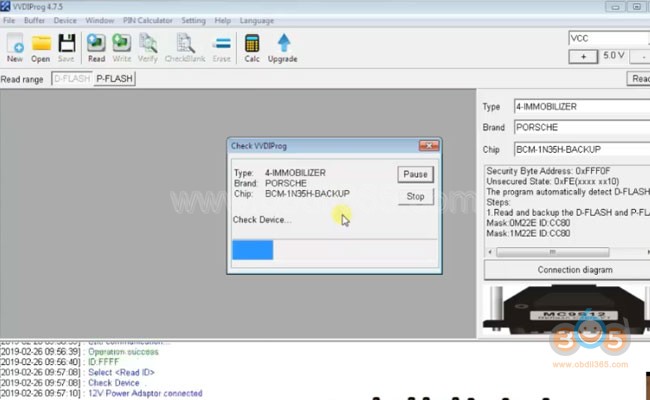
Task: Click the Verify toolbar icon
Action: coord(148,48)
